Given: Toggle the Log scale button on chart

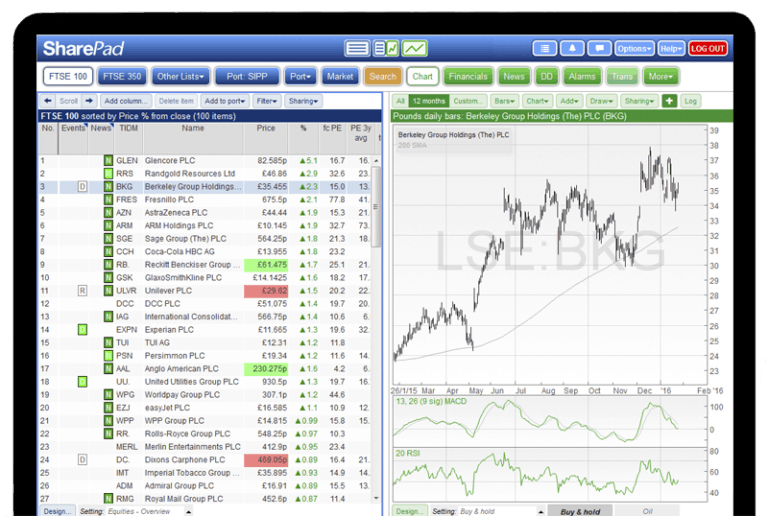Looking at the screenshot, I should [691, 101].
